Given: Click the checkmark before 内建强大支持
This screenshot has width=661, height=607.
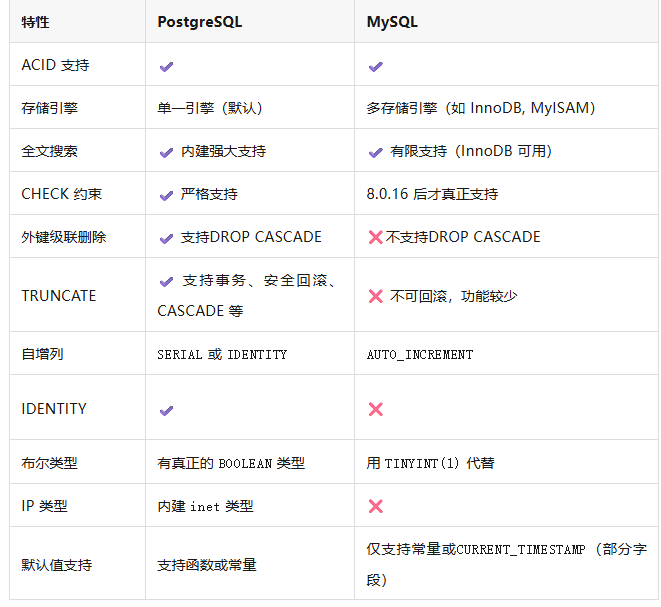Looking at the screenshot, I should coord(166,152).
